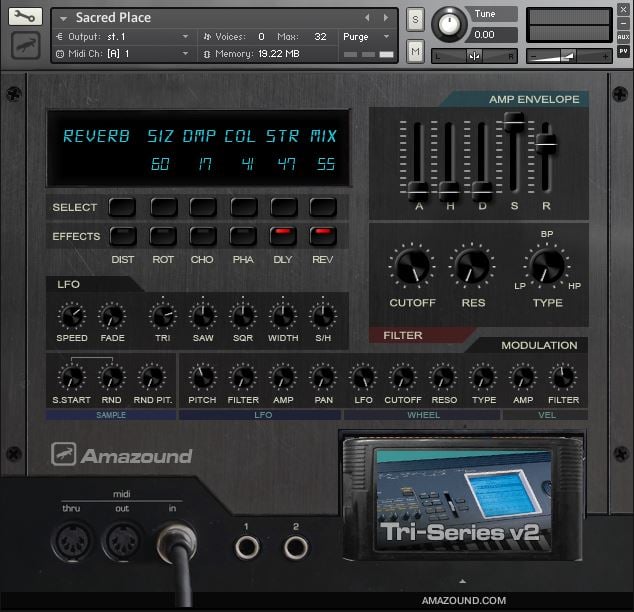
Task: Open the Midi Ch dropdown
Action: click(123, 54)
